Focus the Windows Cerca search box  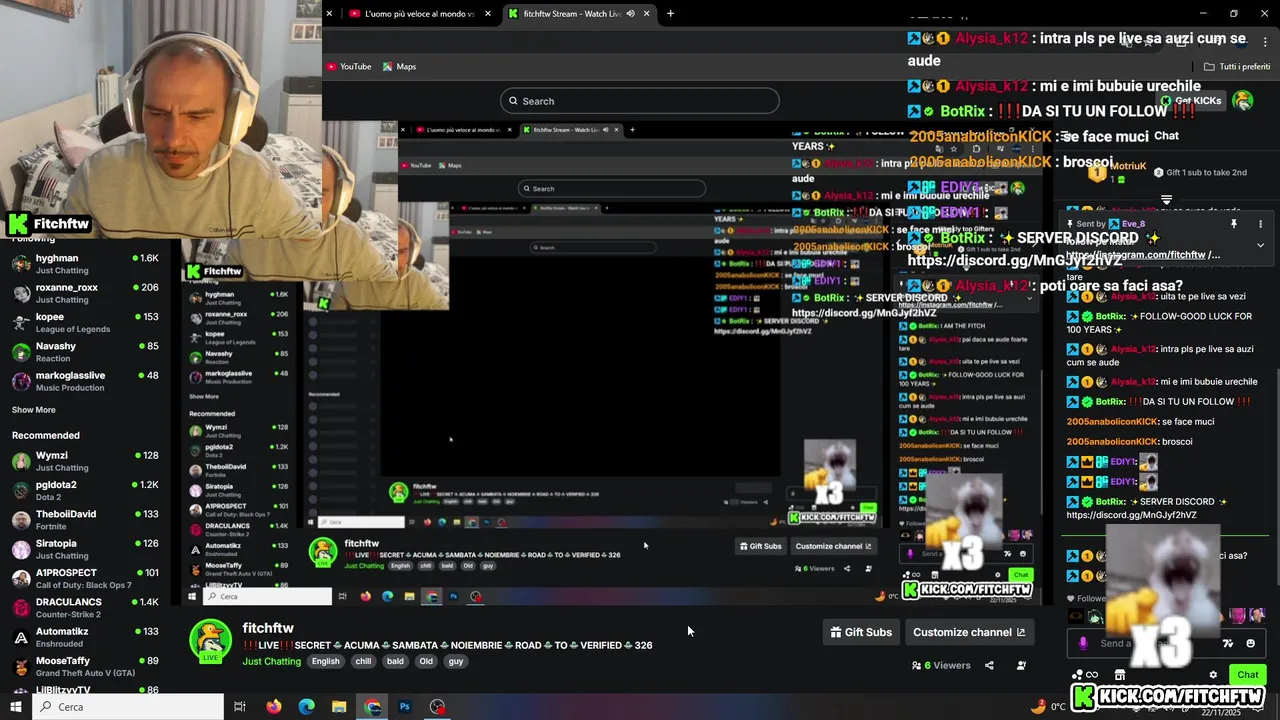coord(129,707)
